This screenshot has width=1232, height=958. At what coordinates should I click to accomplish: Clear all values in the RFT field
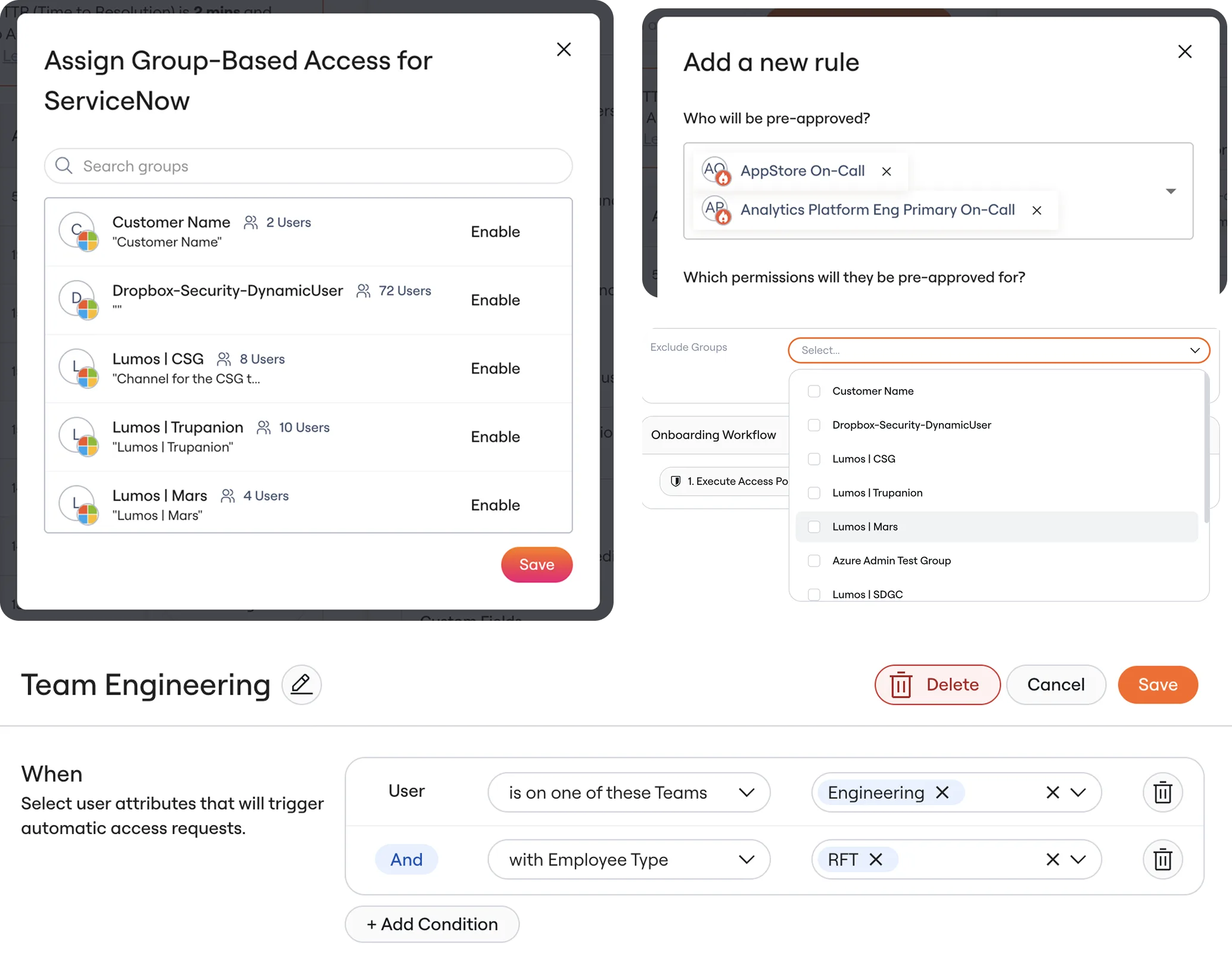(1052, 859)
